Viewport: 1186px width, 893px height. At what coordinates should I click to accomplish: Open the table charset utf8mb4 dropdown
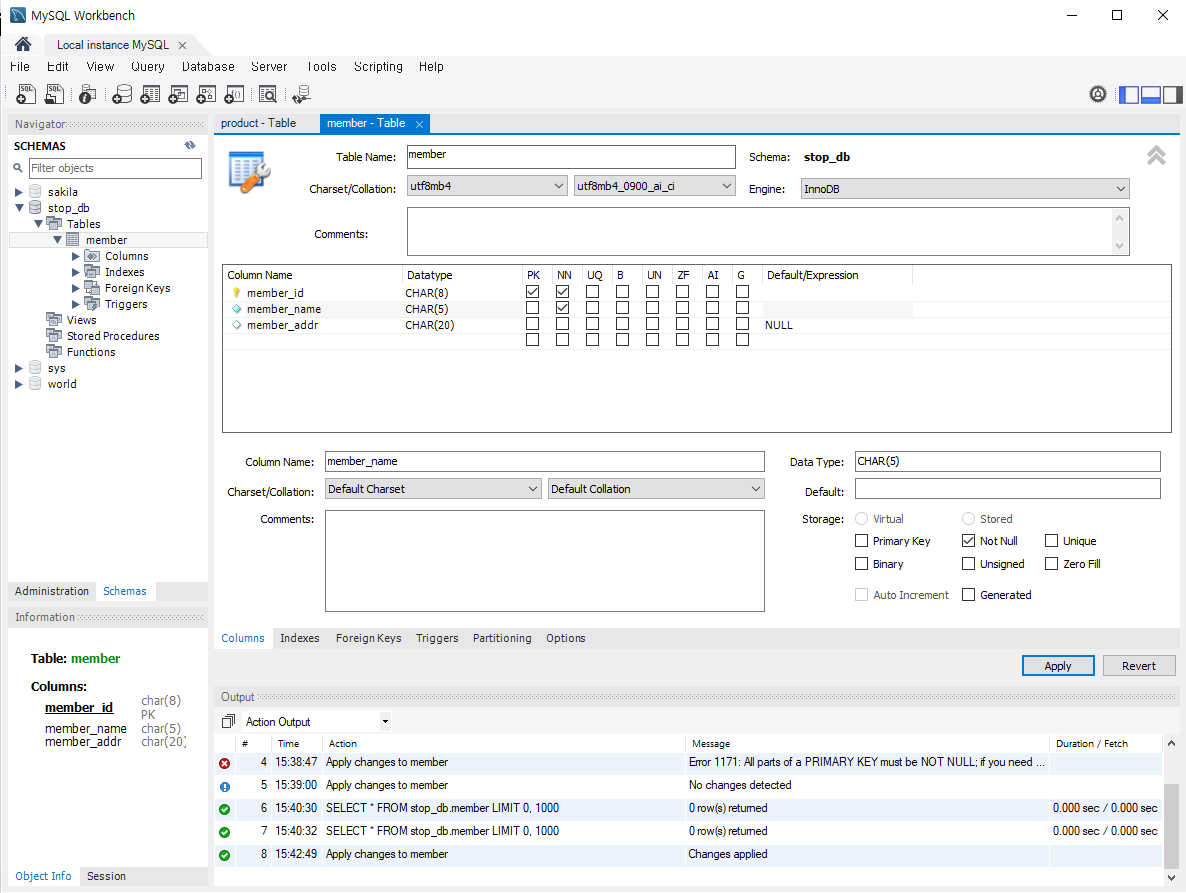(x=487, y=186)
